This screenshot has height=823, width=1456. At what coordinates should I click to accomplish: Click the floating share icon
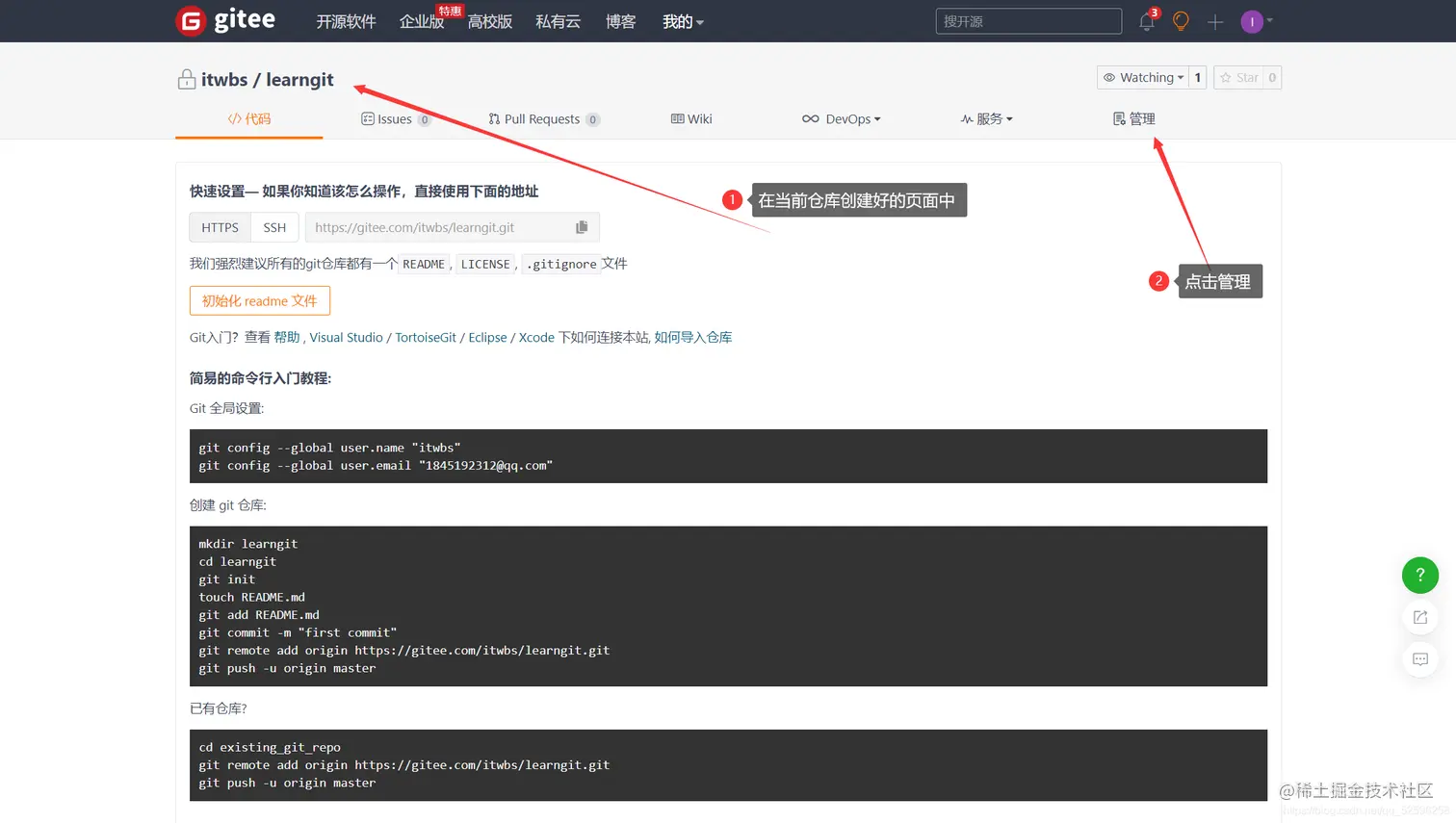(x=1419, y=617)
